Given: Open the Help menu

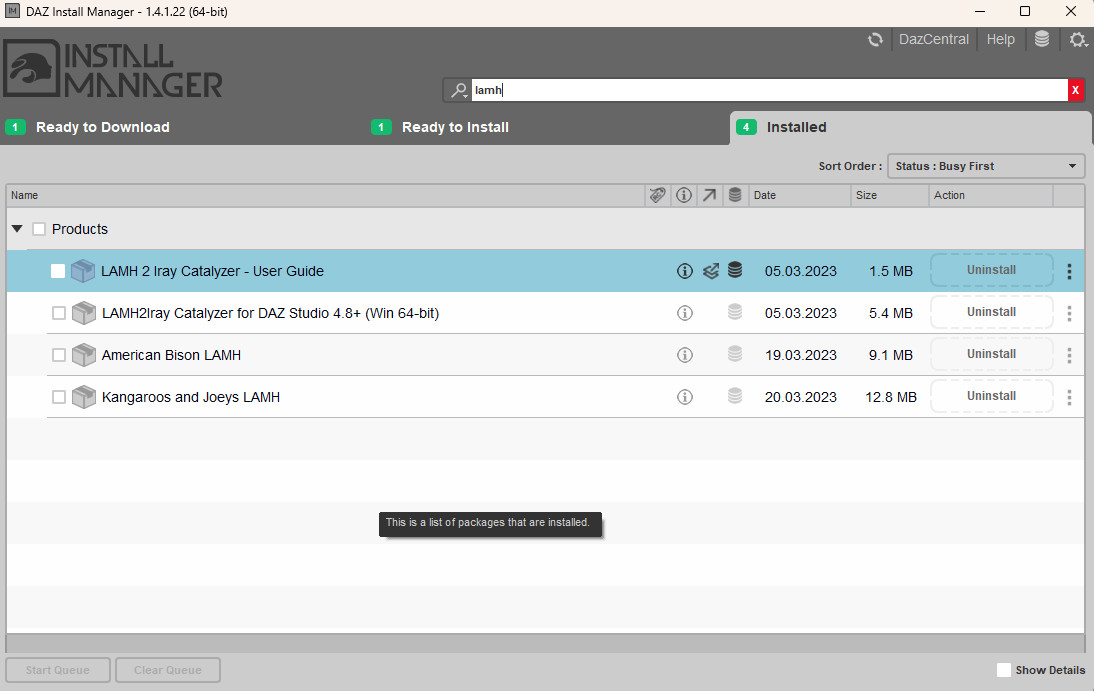Looking at the screenshot, I should pos(1001,40).
